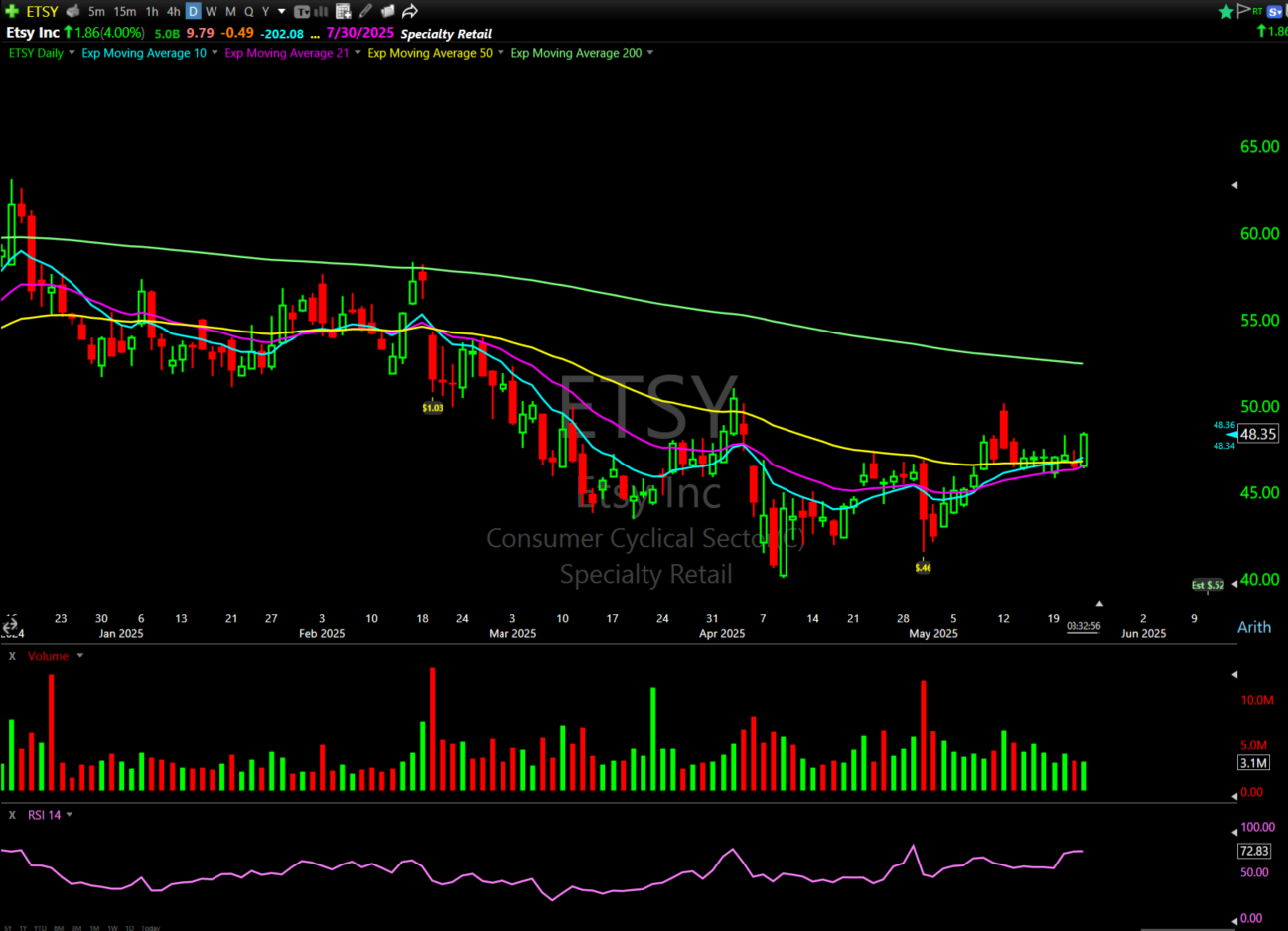This screenshot has height=931, width=1288.
Task: Select the Quarterly (Q) timeframe
Action: [249, 11]
